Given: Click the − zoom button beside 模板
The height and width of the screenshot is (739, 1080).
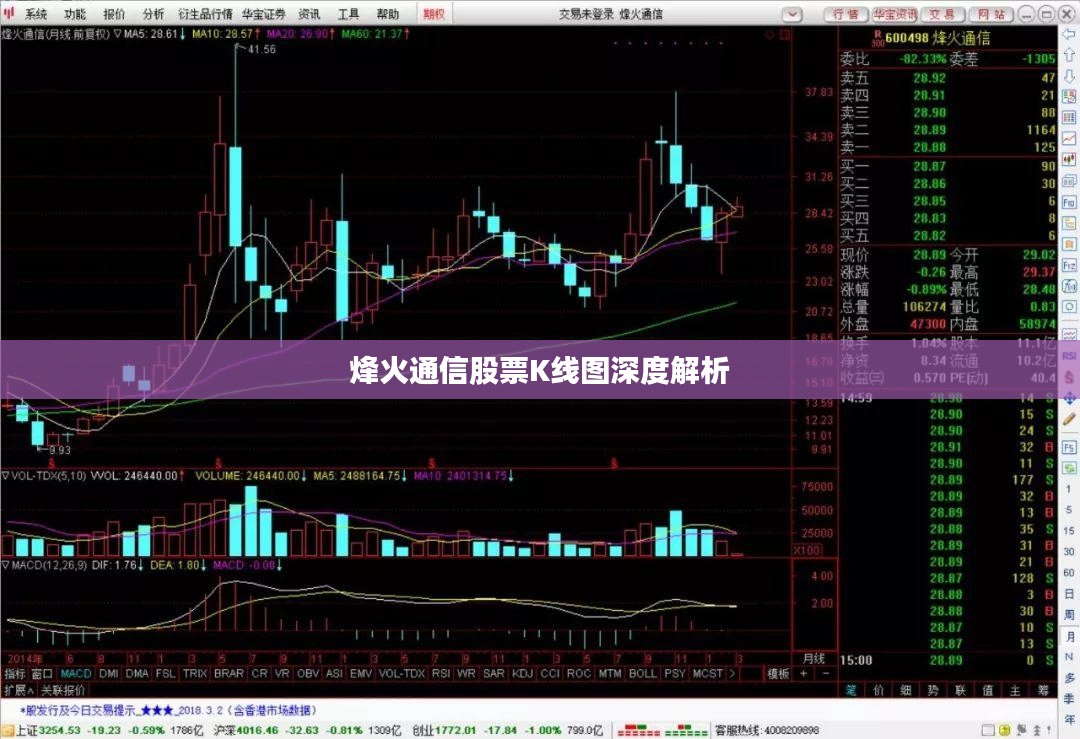Looking at the screenshot, I should (x=826, y=674).
